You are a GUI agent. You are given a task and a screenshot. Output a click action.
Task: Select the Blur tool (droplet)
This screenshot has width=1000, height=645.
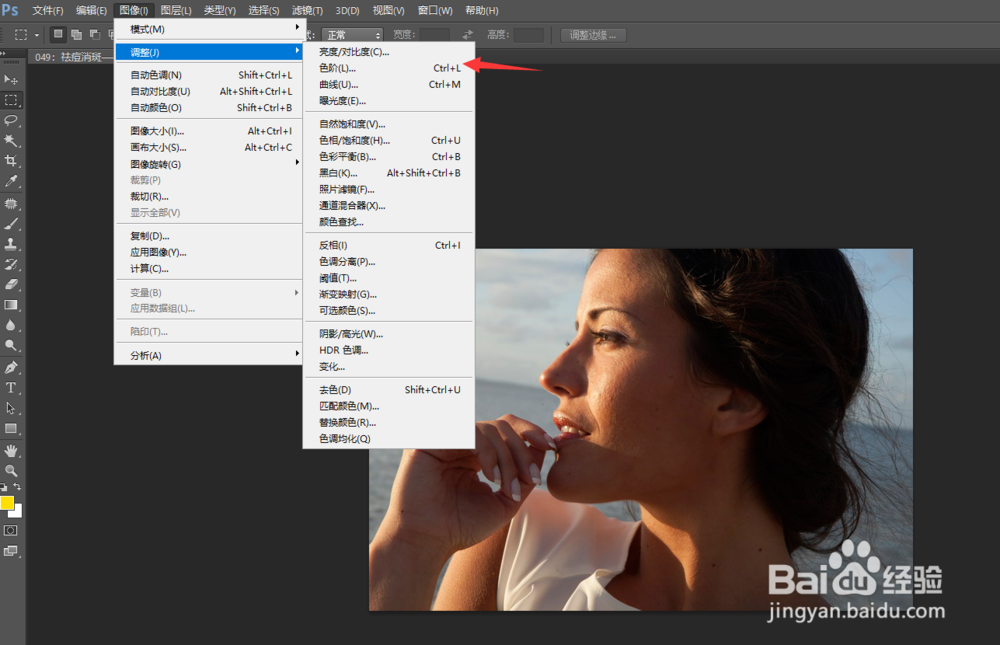(x=11, y=325)
